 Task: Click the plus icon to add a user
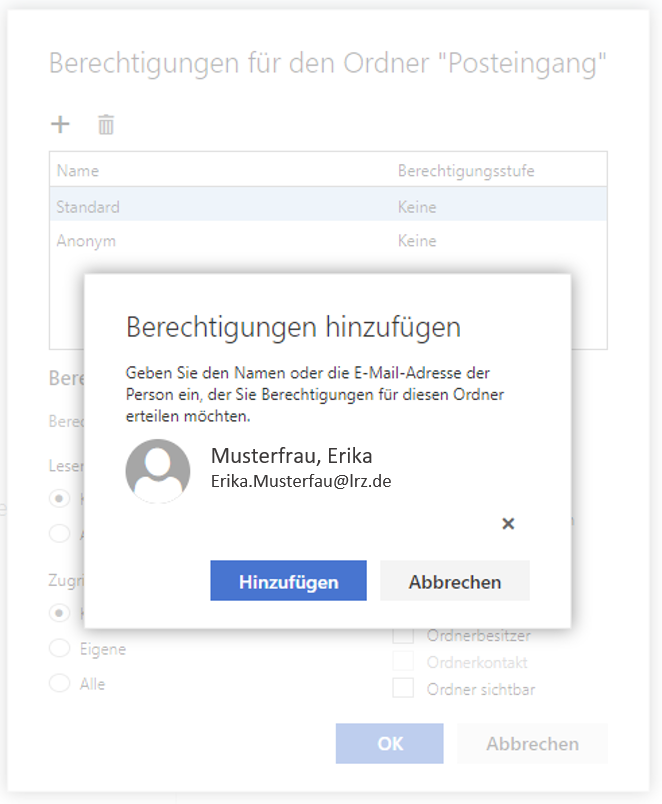tap(61, 124)
